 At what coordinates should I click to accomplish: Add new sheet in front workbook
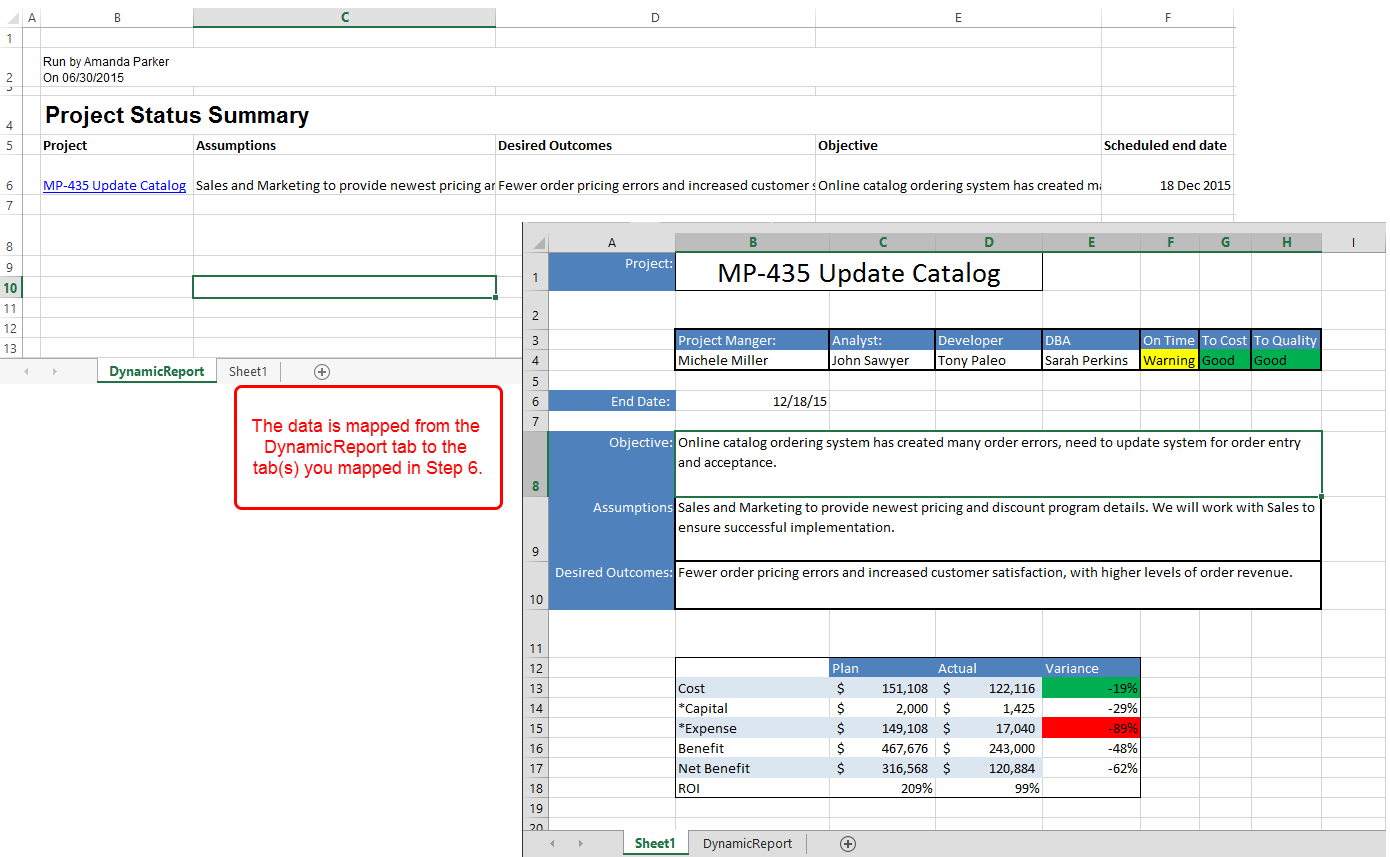[848, 844]
